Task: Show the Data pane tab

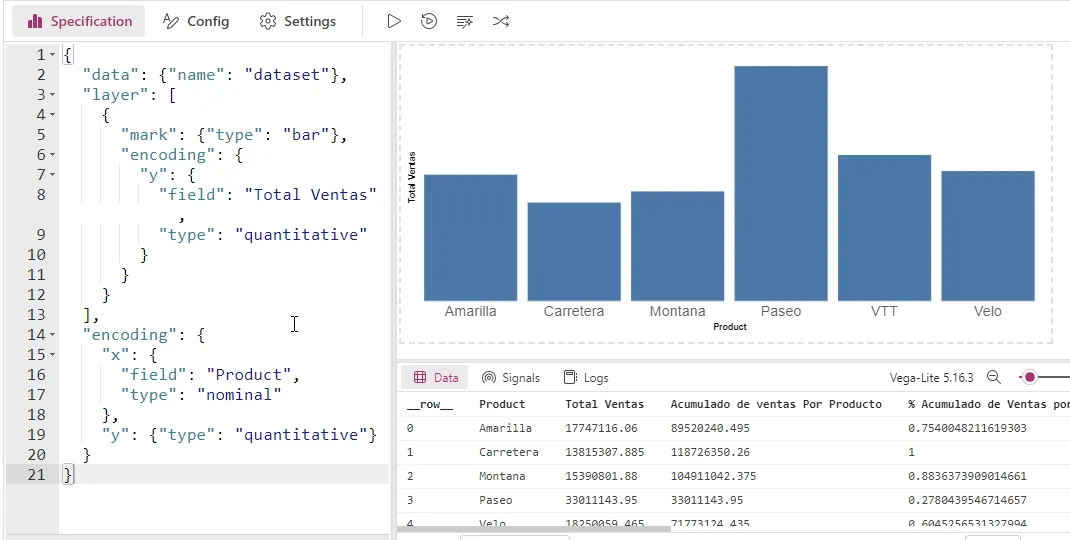Action: [435, 378]
